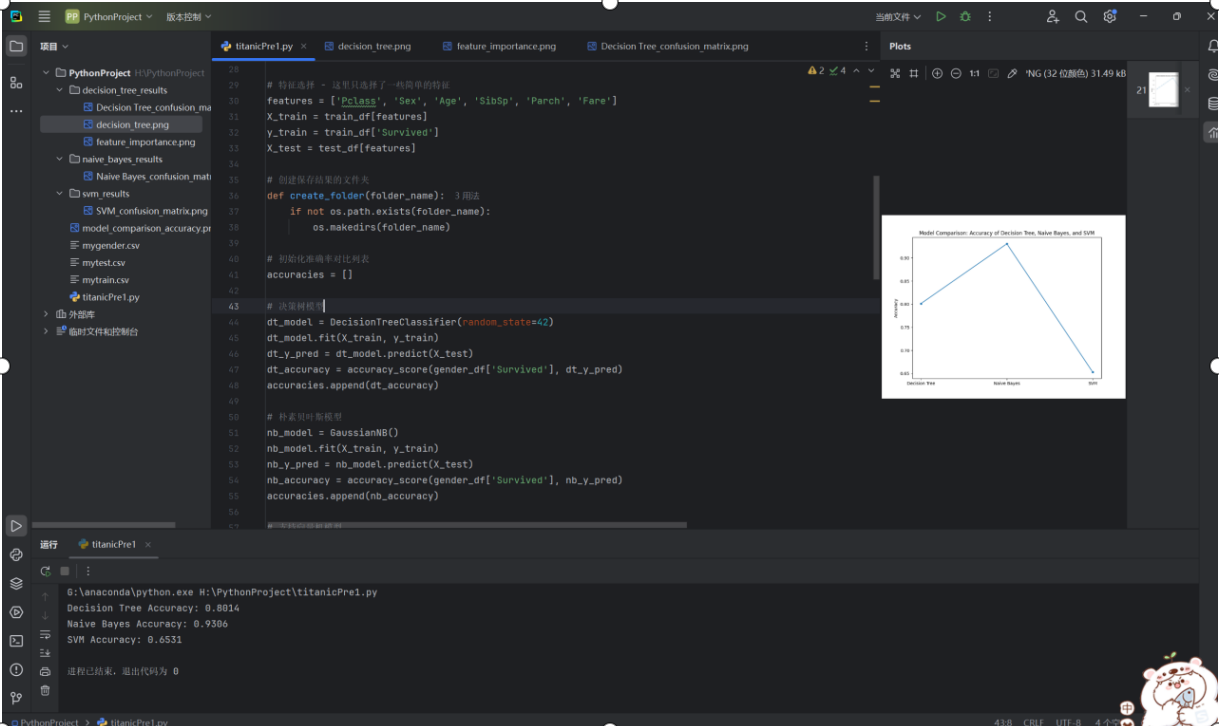Close the titanicPre1.py editor tab
The height and width of the screenshot is (726, 1219).
pos(304,46)
